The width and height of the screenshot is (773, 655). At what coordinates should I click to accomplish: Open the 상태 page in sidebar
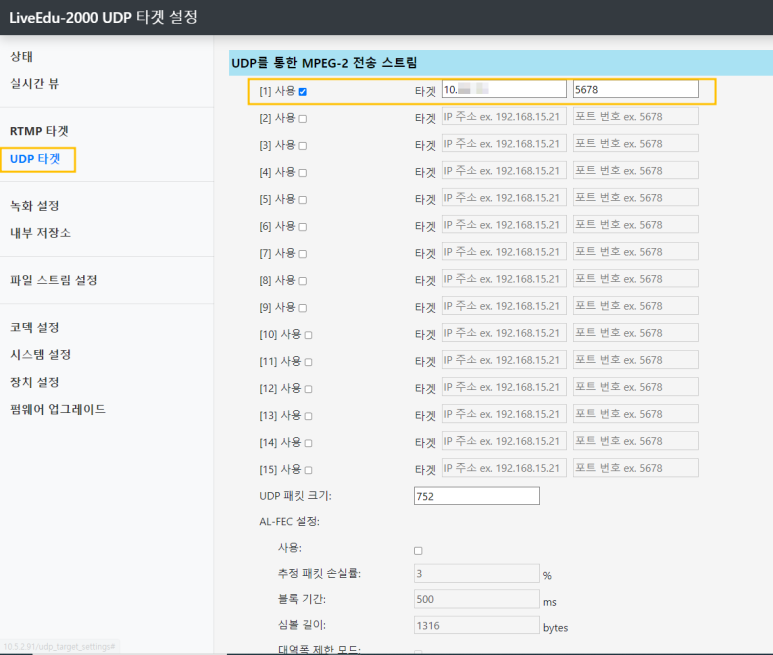click(x=21, y=57)
